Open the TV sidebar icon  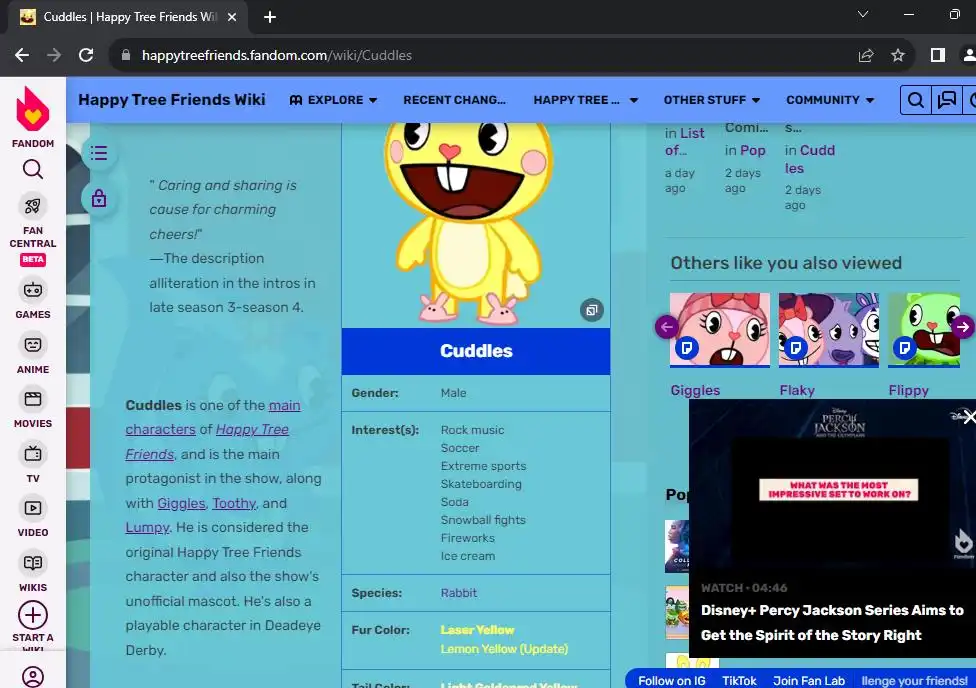[32, 453]
